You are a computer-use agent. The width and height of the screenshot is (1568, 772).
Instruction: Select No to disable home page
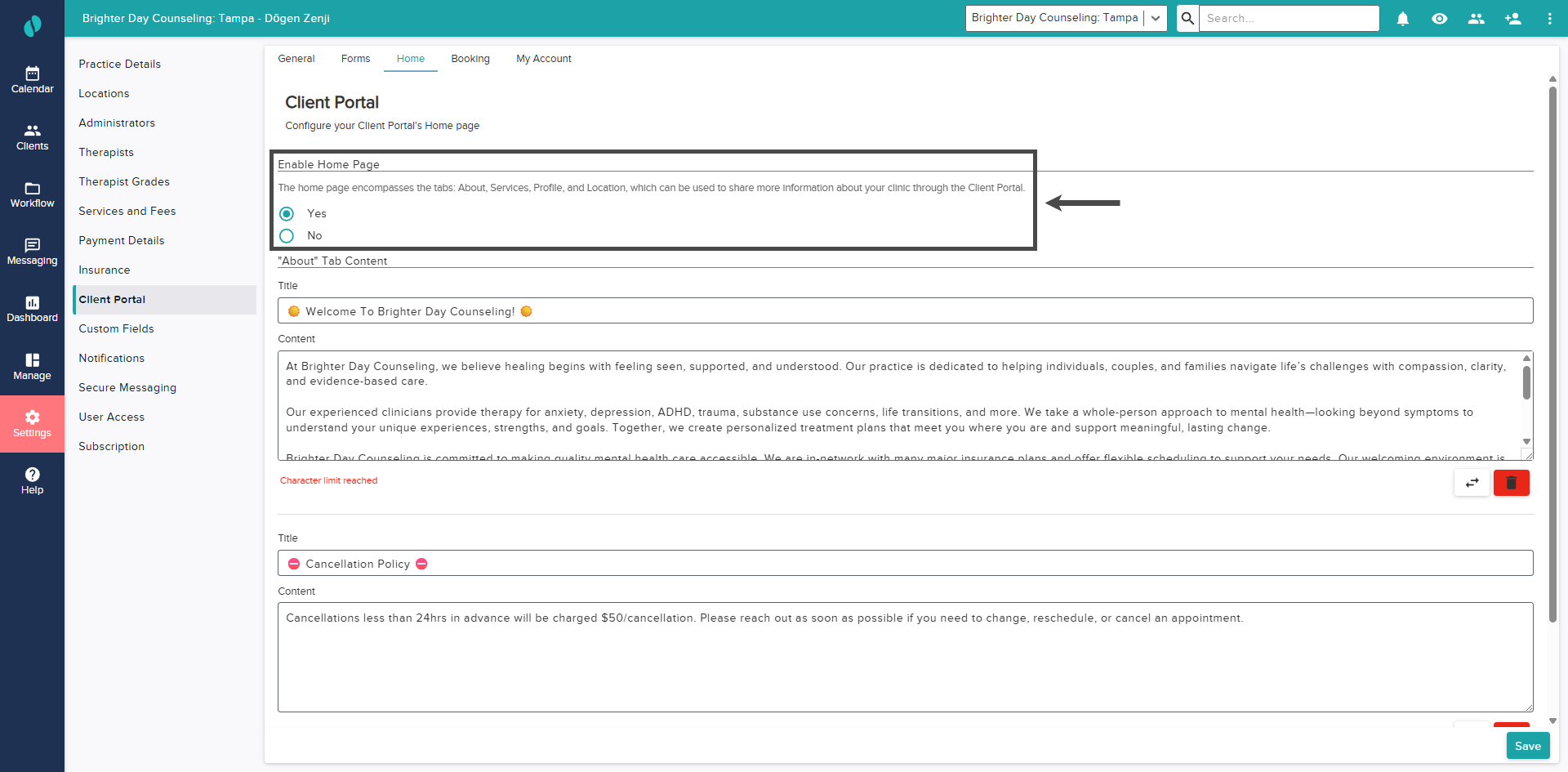point(287,235)
